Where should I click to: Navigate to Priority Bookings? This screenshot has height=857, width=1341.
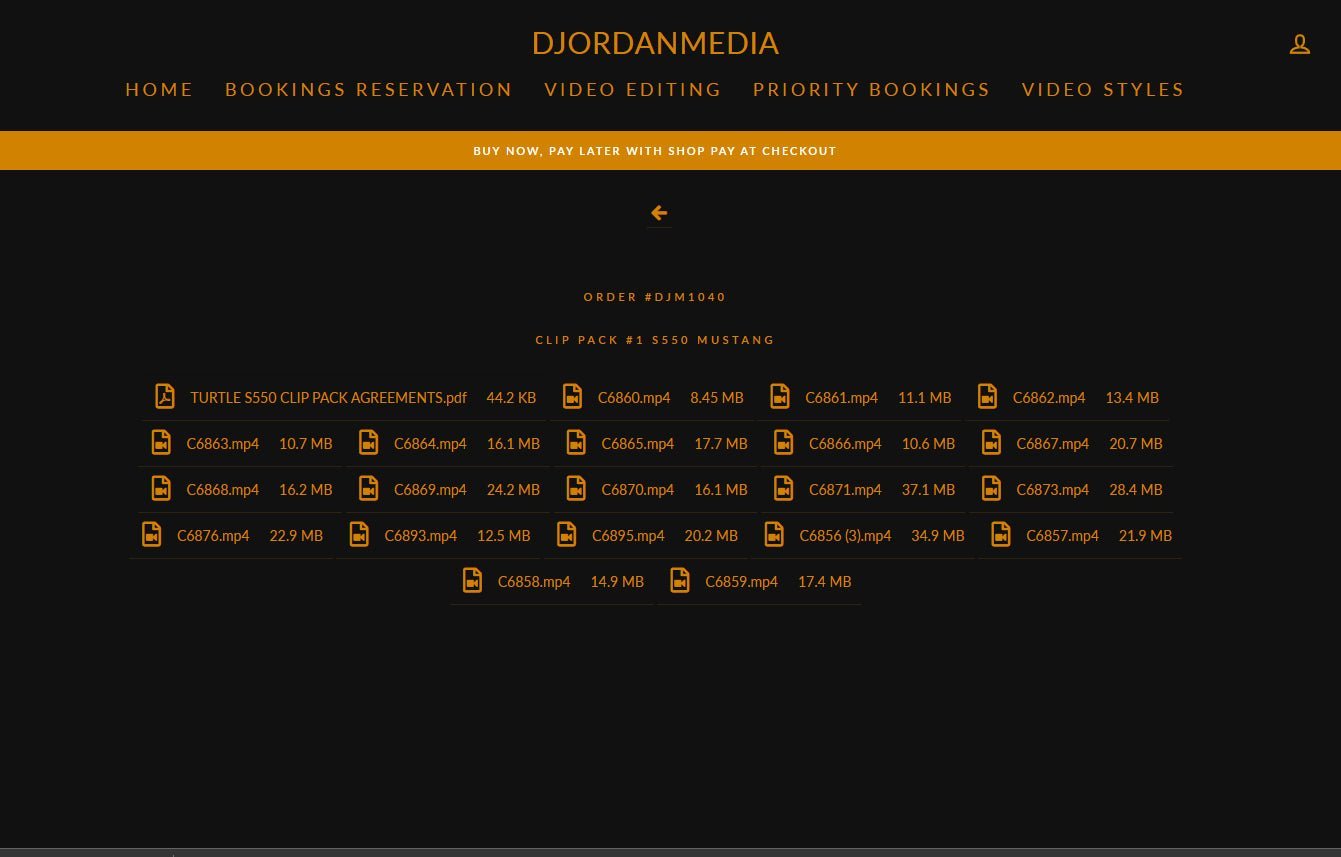tap(871, 90)
